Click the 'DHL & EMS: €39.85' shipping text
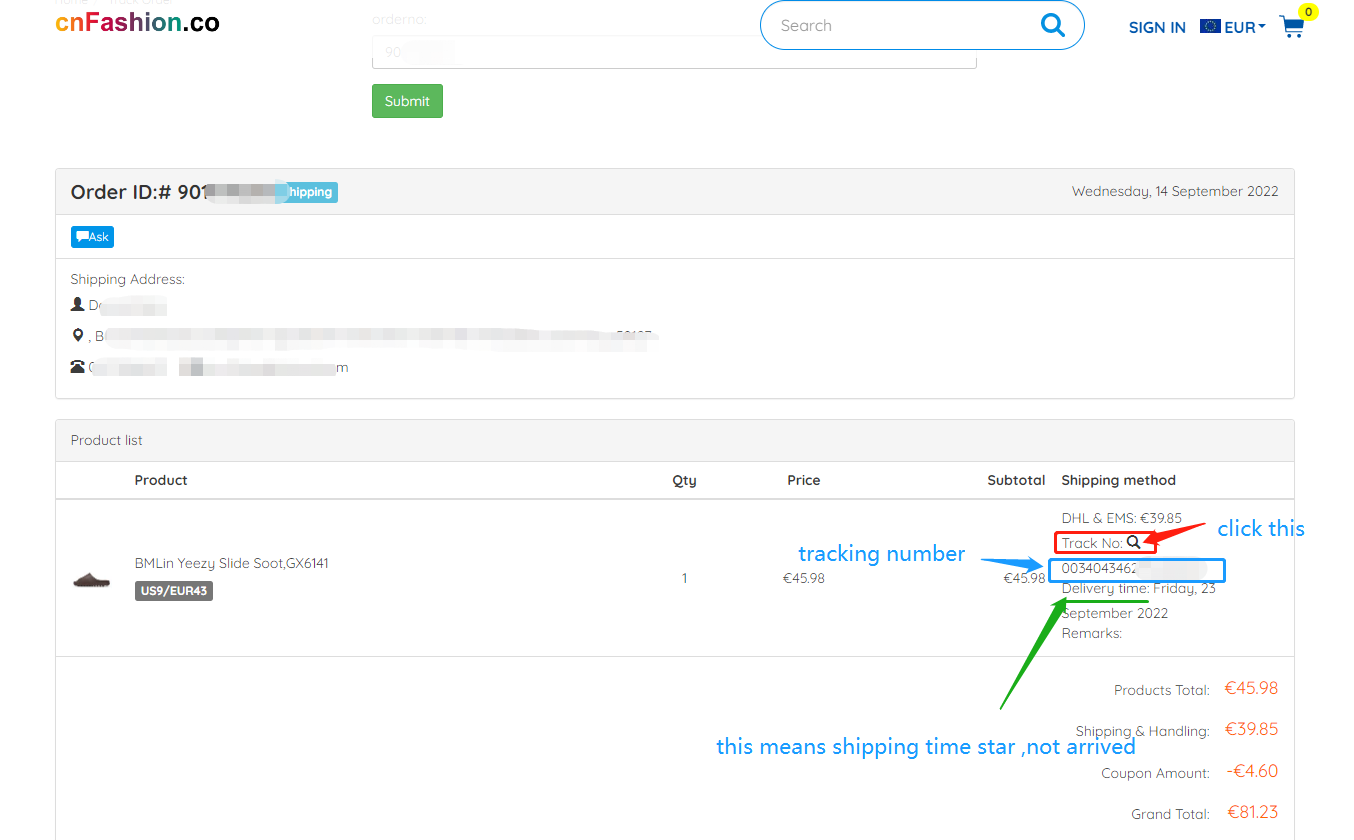The width and height of the screenshot is (1354, 840). click(1121, 518)
